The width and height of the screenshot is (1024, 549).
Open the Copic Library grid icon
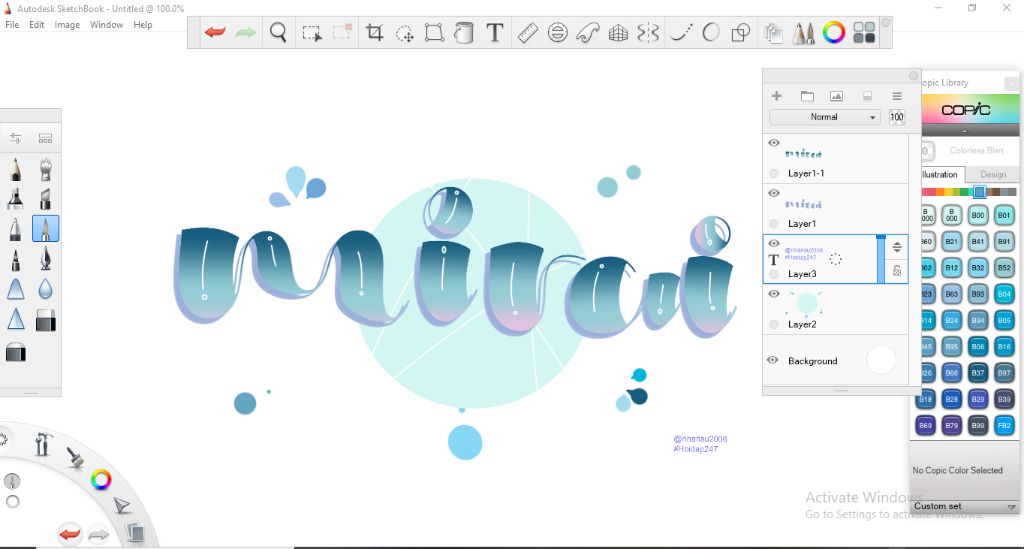point(864,32)
